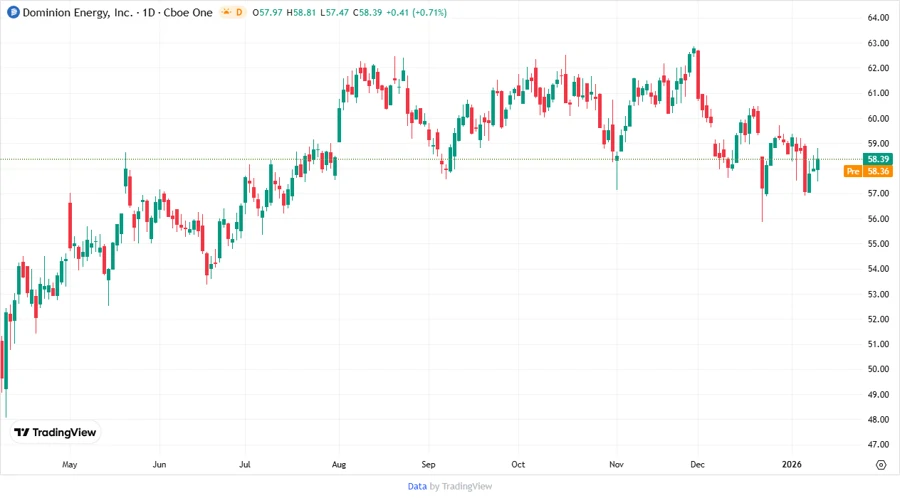Click the 64.00 price axis label

coord(878,18)
